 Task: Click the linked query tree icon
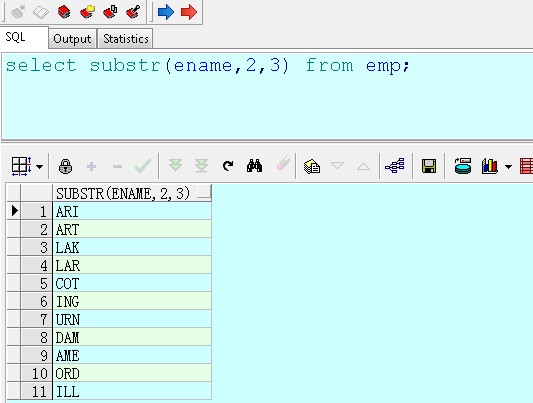click(x=395, y=166)
